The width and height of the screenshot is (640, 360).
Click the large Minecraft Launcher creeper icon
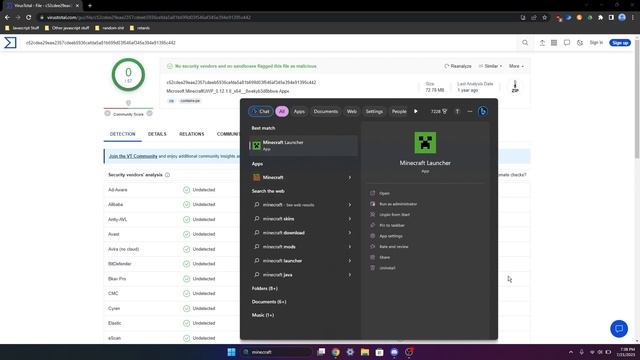(x=425, y=142)
